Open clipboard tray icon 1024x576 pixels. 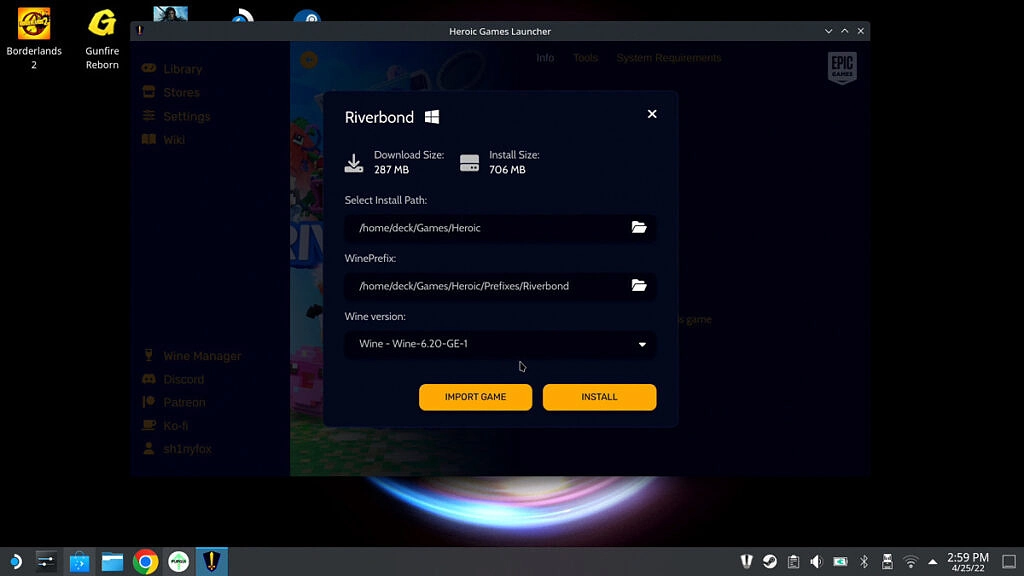tap(793, 562)
